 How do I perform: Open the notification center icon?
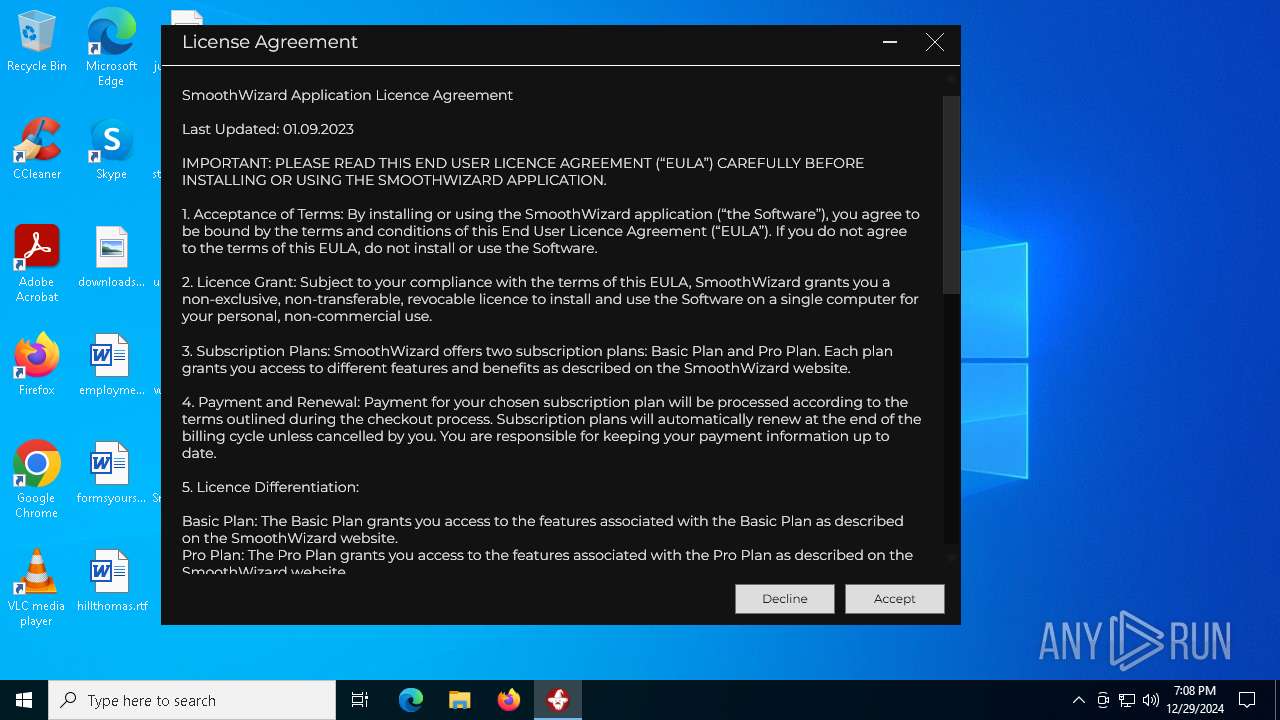tap(1247, 700)
